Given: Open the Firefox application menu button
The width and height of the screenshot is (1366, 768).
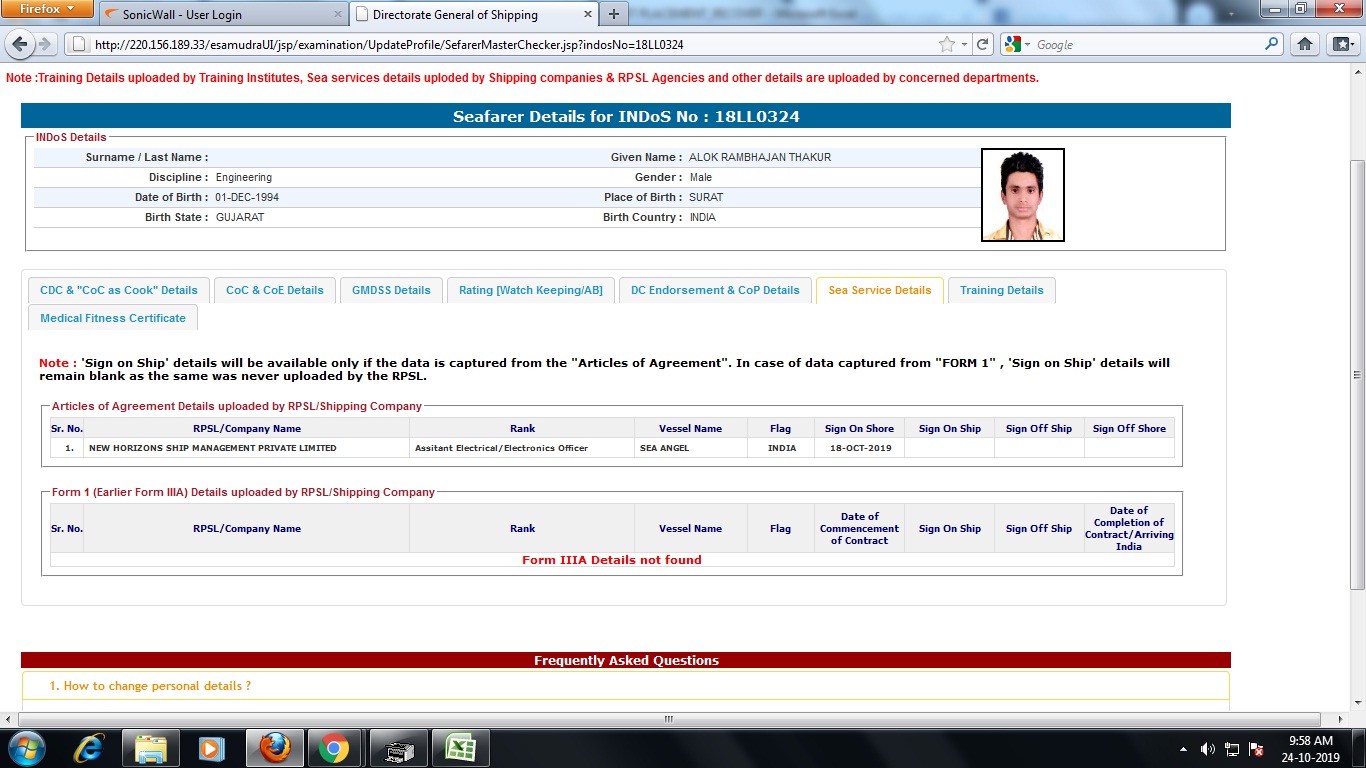Looking at the screenshot, I should 47,9.
